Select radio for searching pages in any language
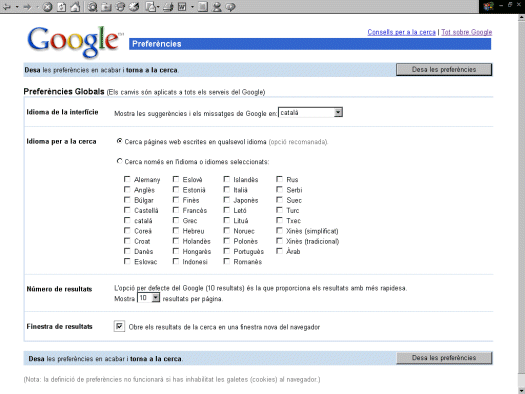525x394 pixels. click(x=119, y=141)
